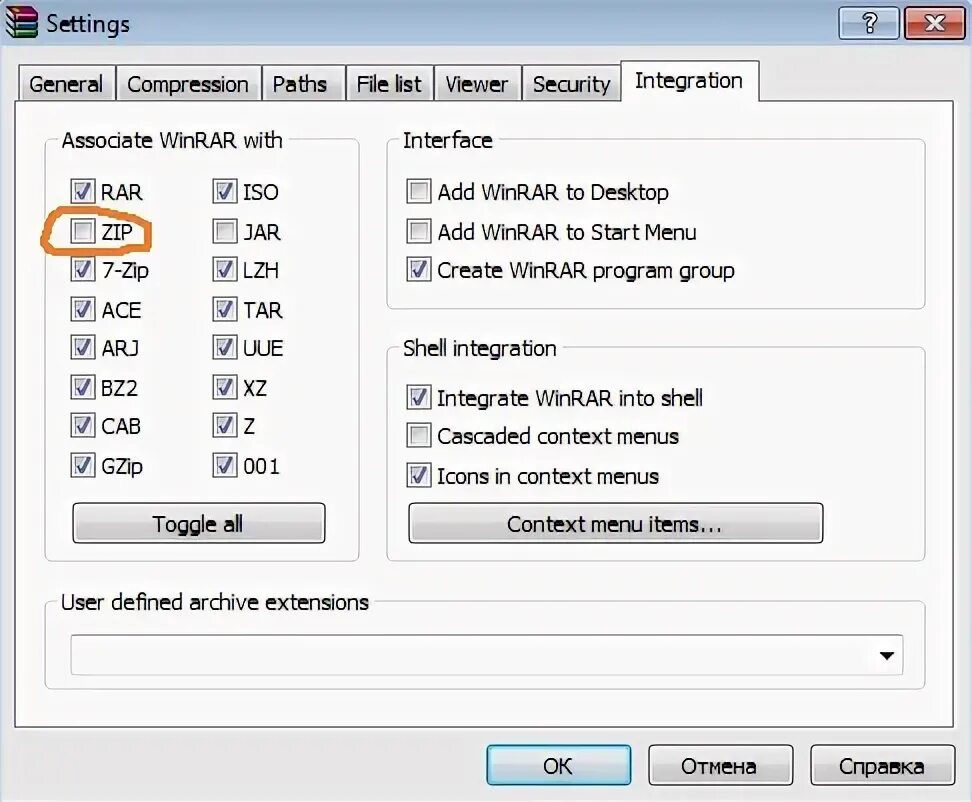Screen dimensions: 972x802
Task: Enable the ZIP association checkbox
Action: [82, 231]
